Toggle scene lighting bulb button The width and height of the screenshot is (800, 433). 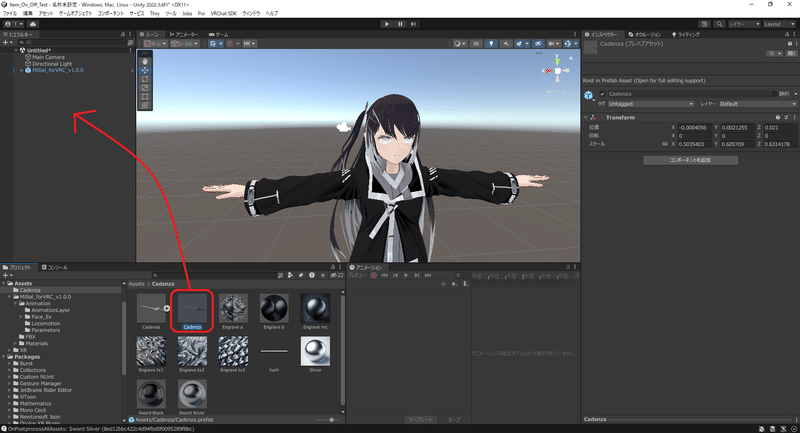pyautogui.click(x=491, y=44)
